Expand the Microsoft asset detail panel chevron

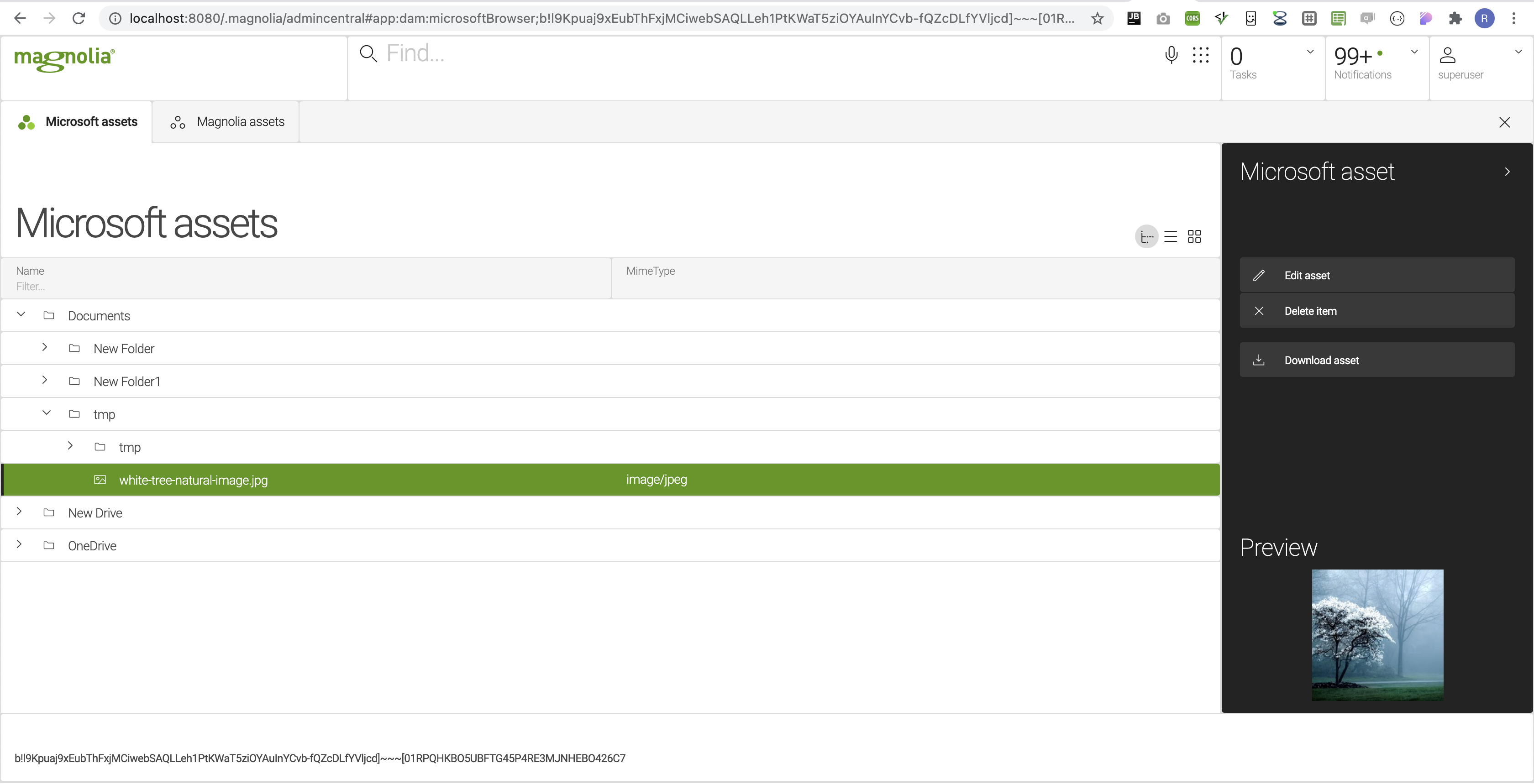[x=1507, y=172]
